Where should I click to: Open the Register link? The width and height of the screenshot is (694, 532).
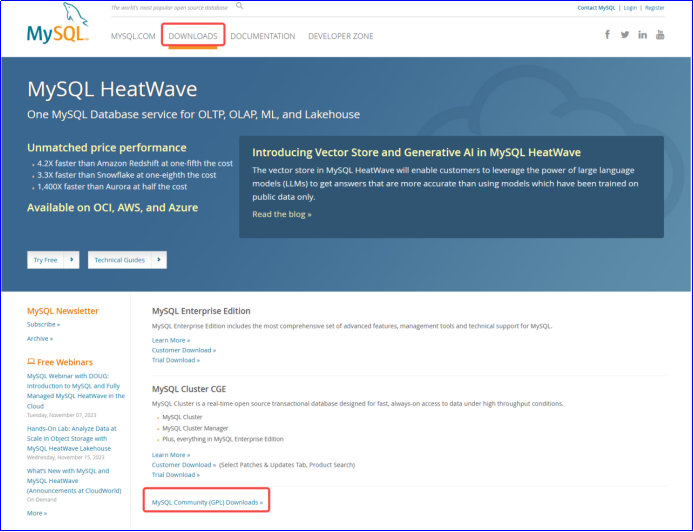[x=655, y=8]
